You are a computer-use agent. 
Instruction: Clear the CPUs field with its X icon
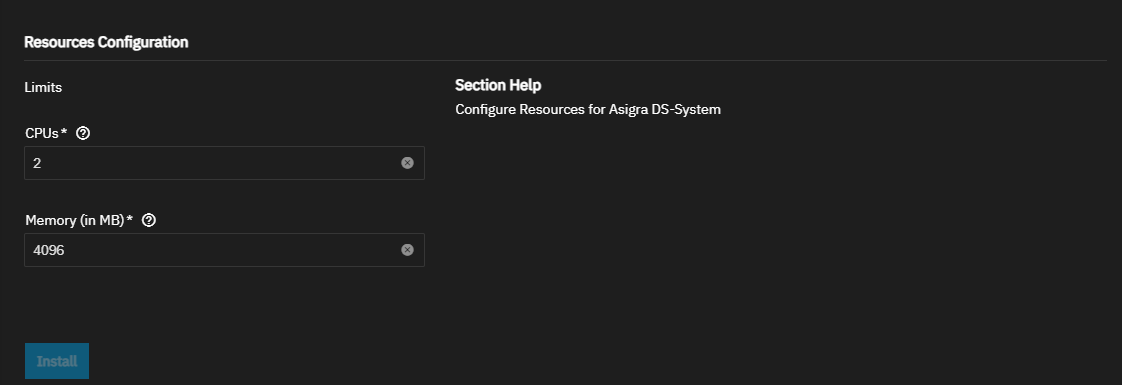click(407, 162)
